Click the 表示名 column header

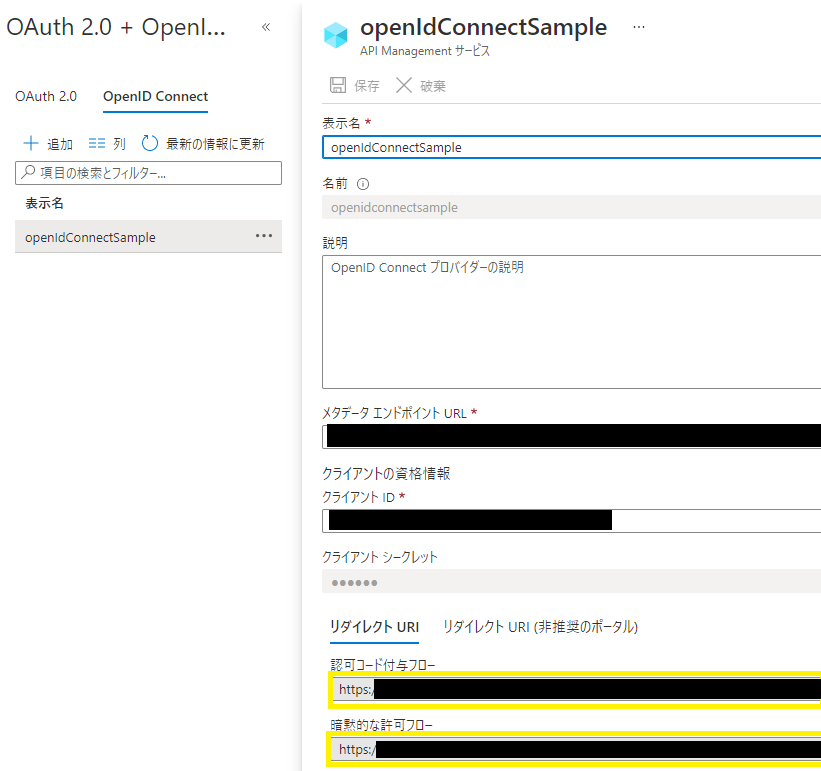45,203
